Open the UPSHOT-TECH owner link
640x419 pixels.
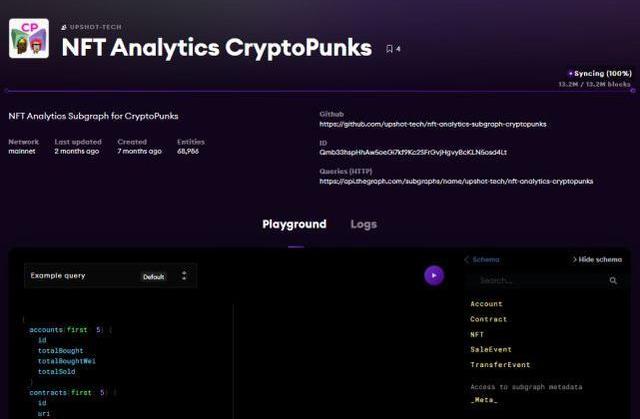click(x=96, y=27)
